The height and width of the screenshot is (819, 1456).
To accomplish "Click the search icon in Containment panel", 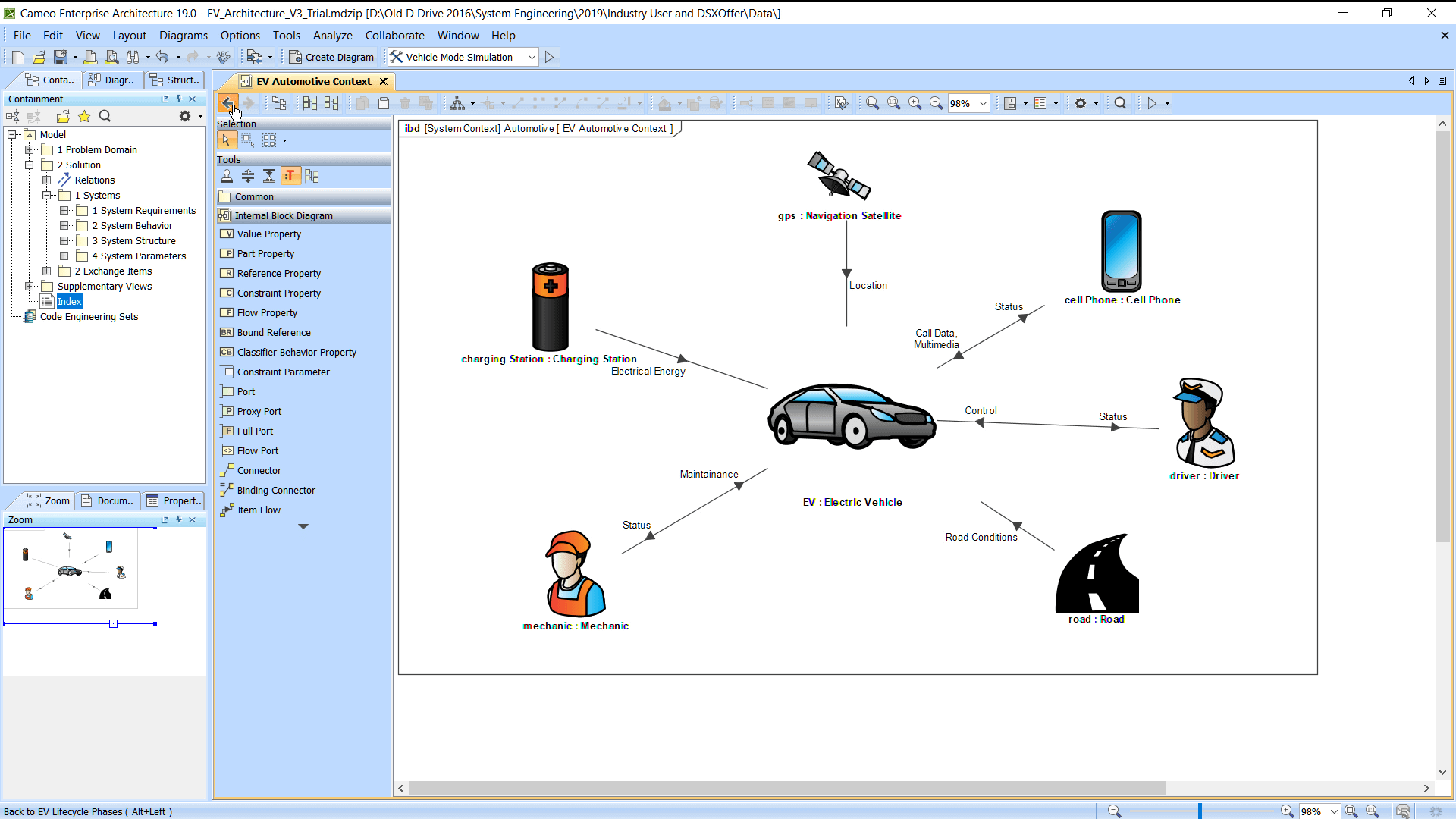I will (x=105, y=116).
